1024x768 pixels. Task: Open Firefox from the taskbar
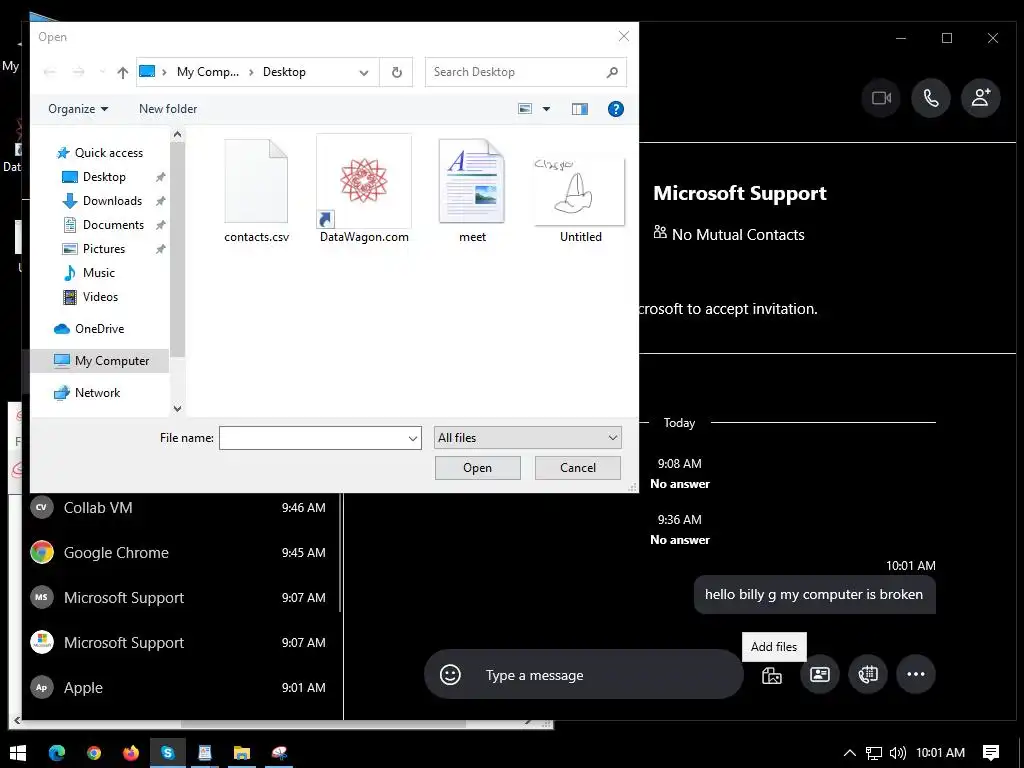point(131,753)
